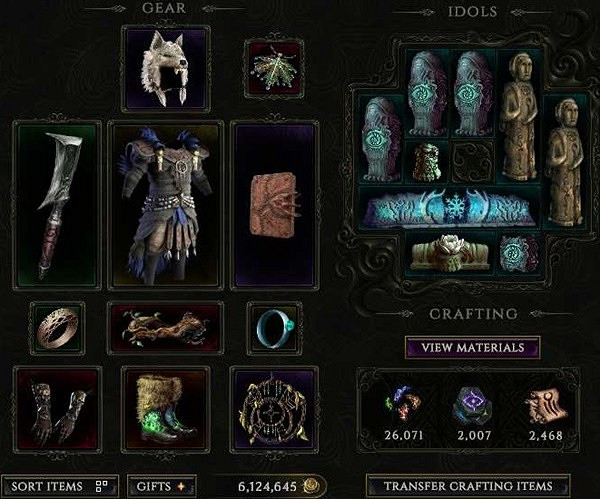Select the long frost snowflake idol

pos(450,209)
